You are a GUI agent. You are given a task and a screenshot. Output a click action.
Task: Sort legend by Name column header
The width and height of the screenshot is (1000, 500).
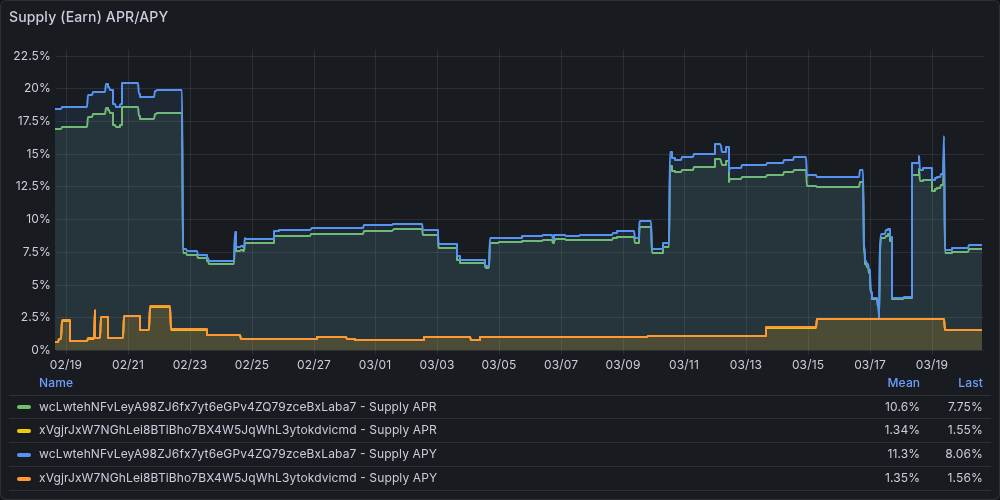coord(55,383)
